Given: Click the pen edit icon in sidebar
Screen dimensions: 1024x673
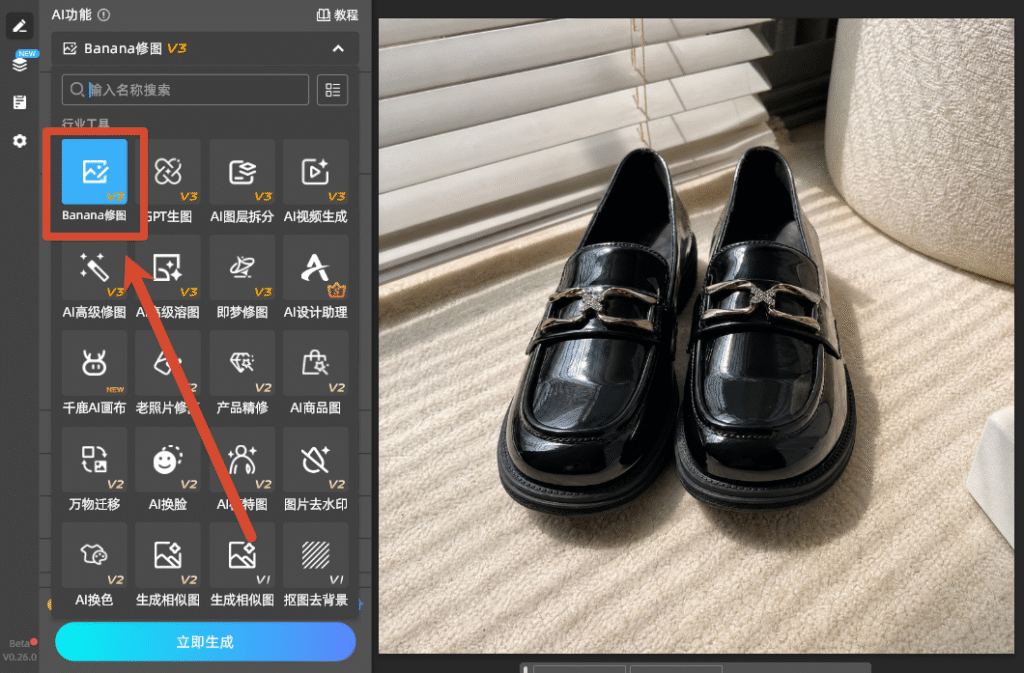Looking at the screenshot, I should click(x=20, y=26).
